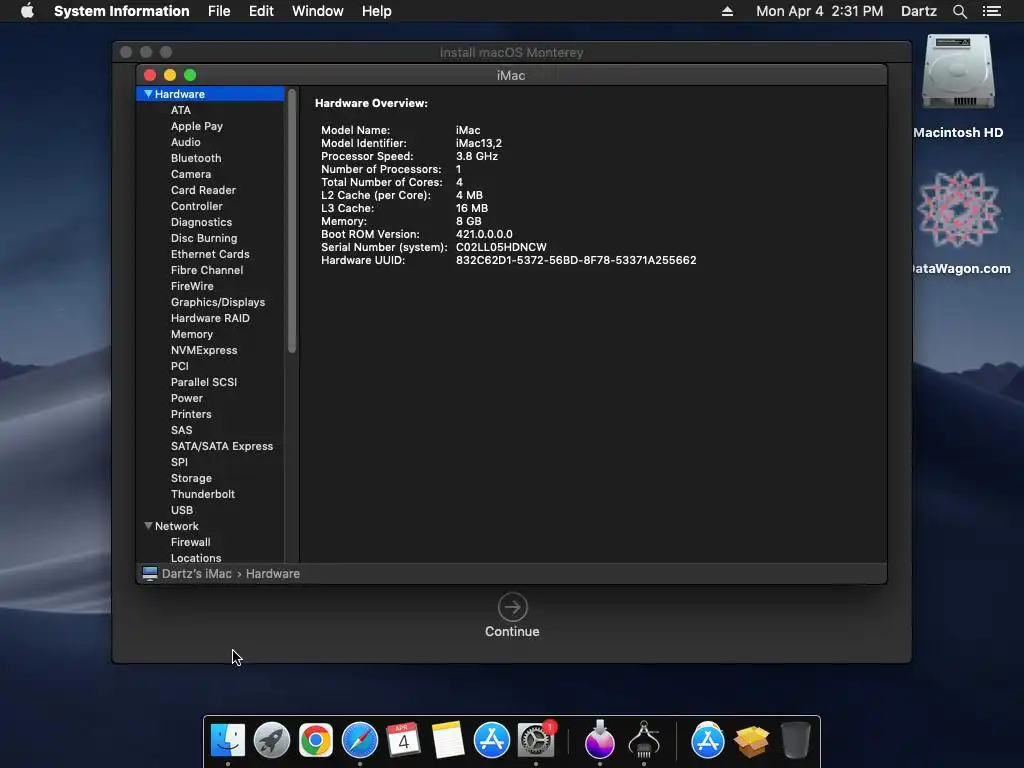Select Controller in the sidebar
Image resolution: width=1024 pixels, height=768 pixels.
coord(197,206)
